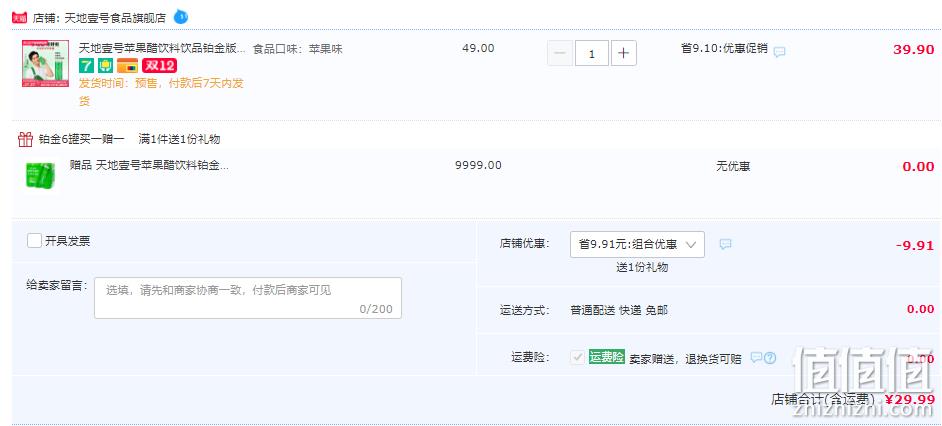Open the 赠品 天地壹号苹果醋饮料铂金 gift link
Image resolution: width=942 pixels, height=426 pixels.
(149, 165)
